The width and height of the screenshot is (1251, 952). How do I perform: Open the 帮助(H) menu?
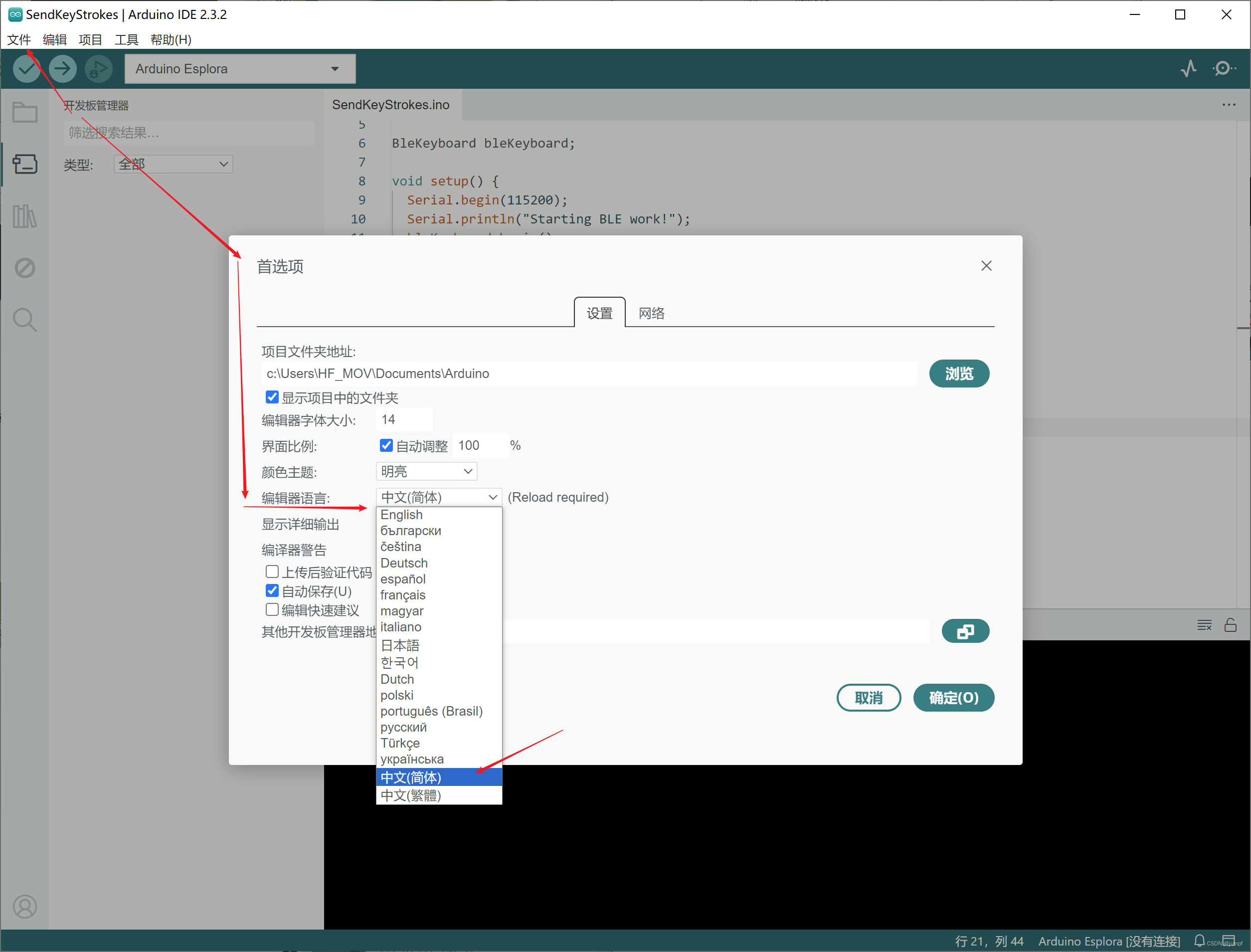(171, 40)
